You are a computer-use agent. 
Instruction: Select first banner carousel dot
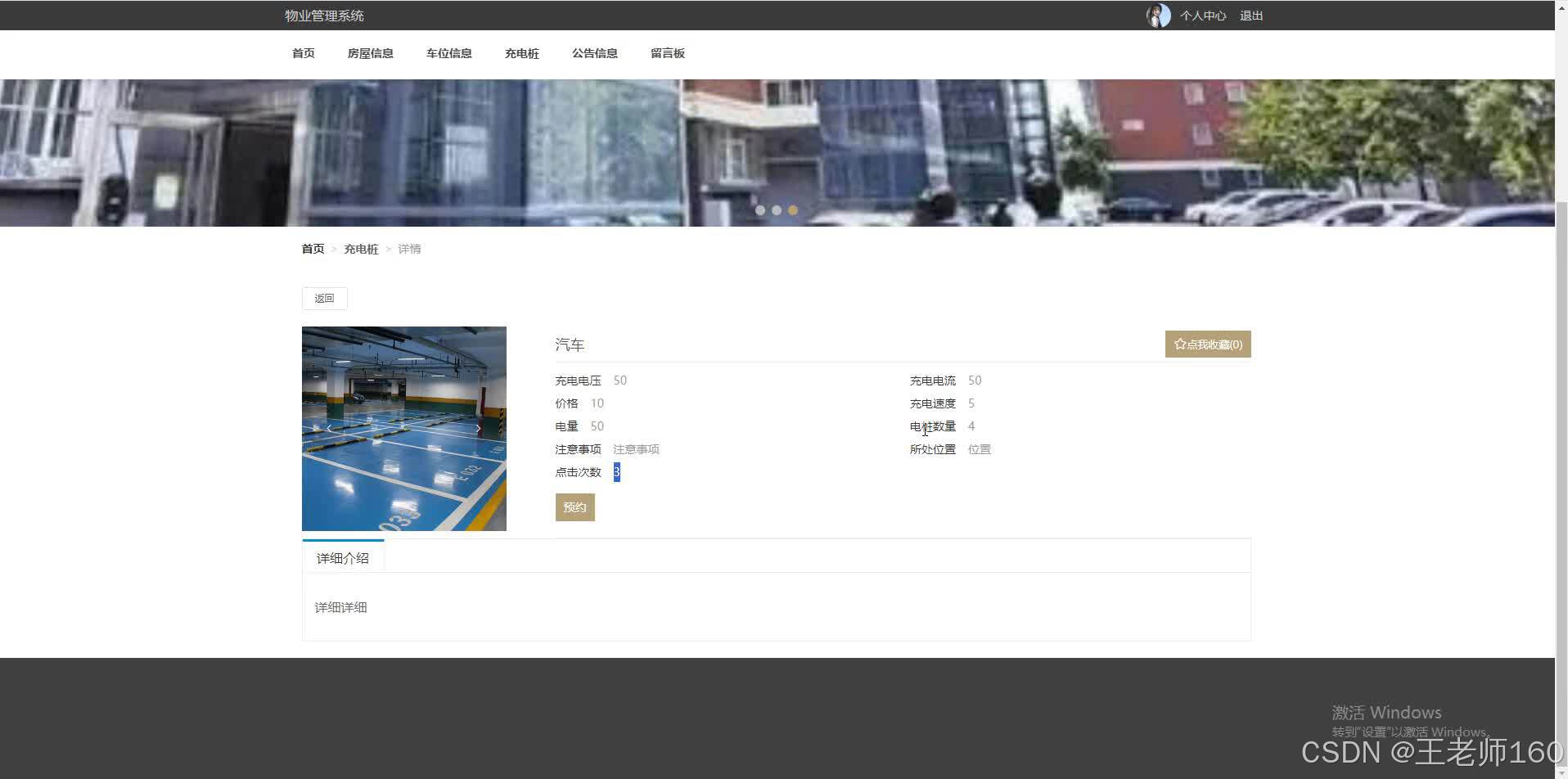(x=760, y=210)
